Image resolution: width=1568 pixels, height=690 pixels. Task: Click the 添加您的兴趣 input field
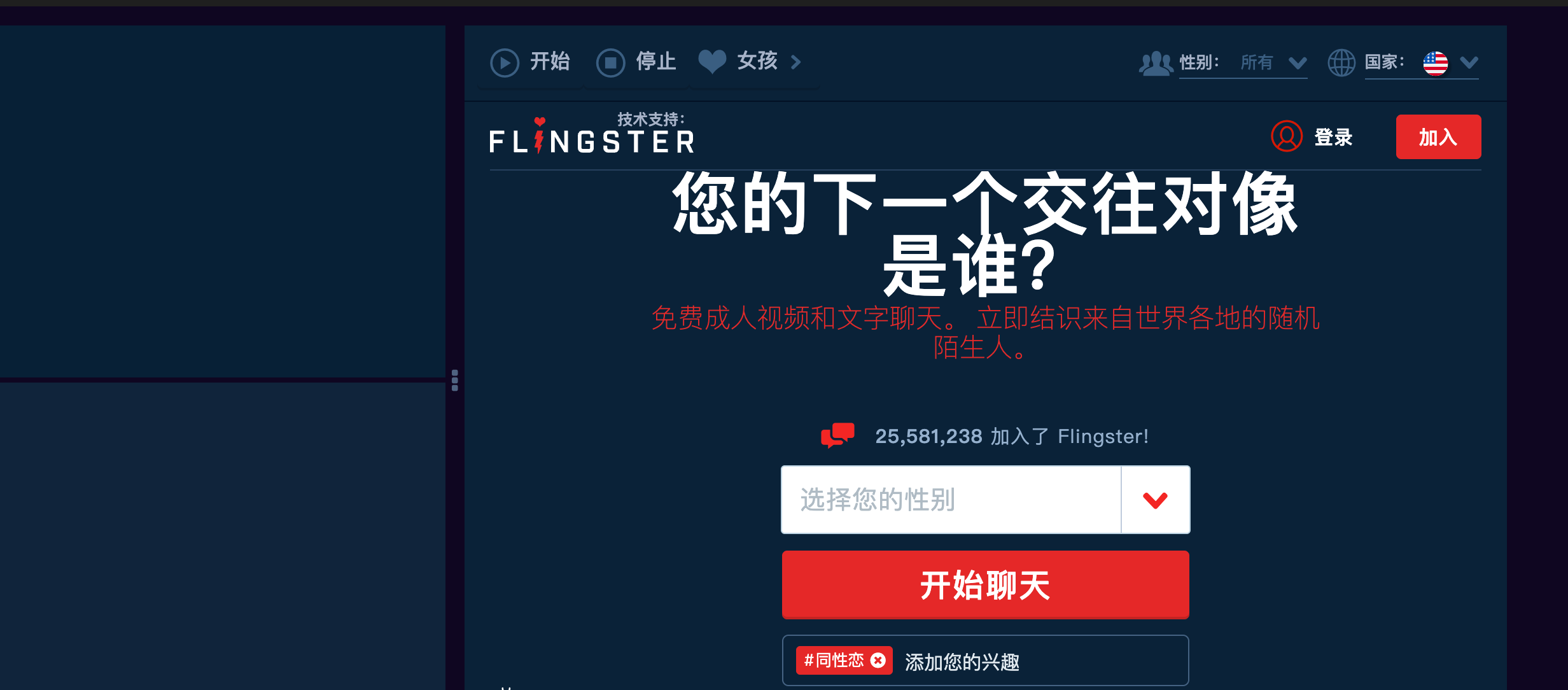(x=1040, y=661)
